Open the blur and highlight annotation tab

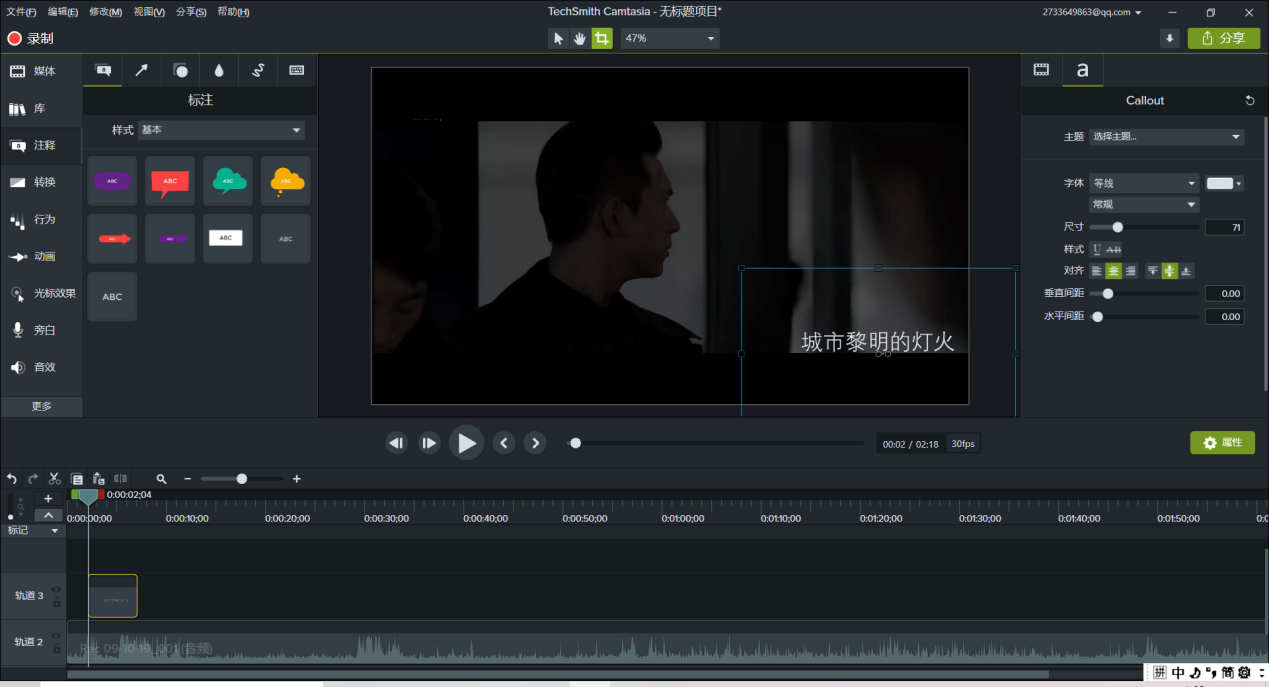pyautogui.click(x=219, y=70)
